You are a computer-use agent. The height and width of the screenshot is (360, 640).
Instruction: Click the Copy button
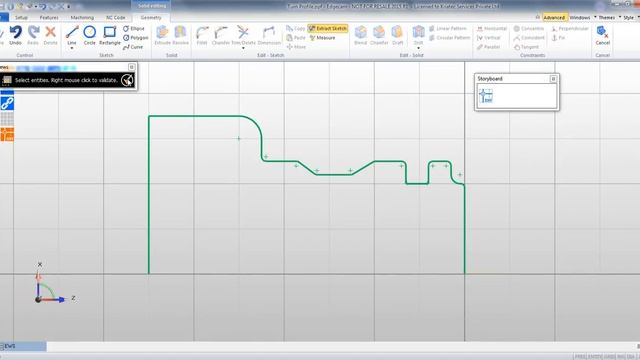click(x=296, y=29)
